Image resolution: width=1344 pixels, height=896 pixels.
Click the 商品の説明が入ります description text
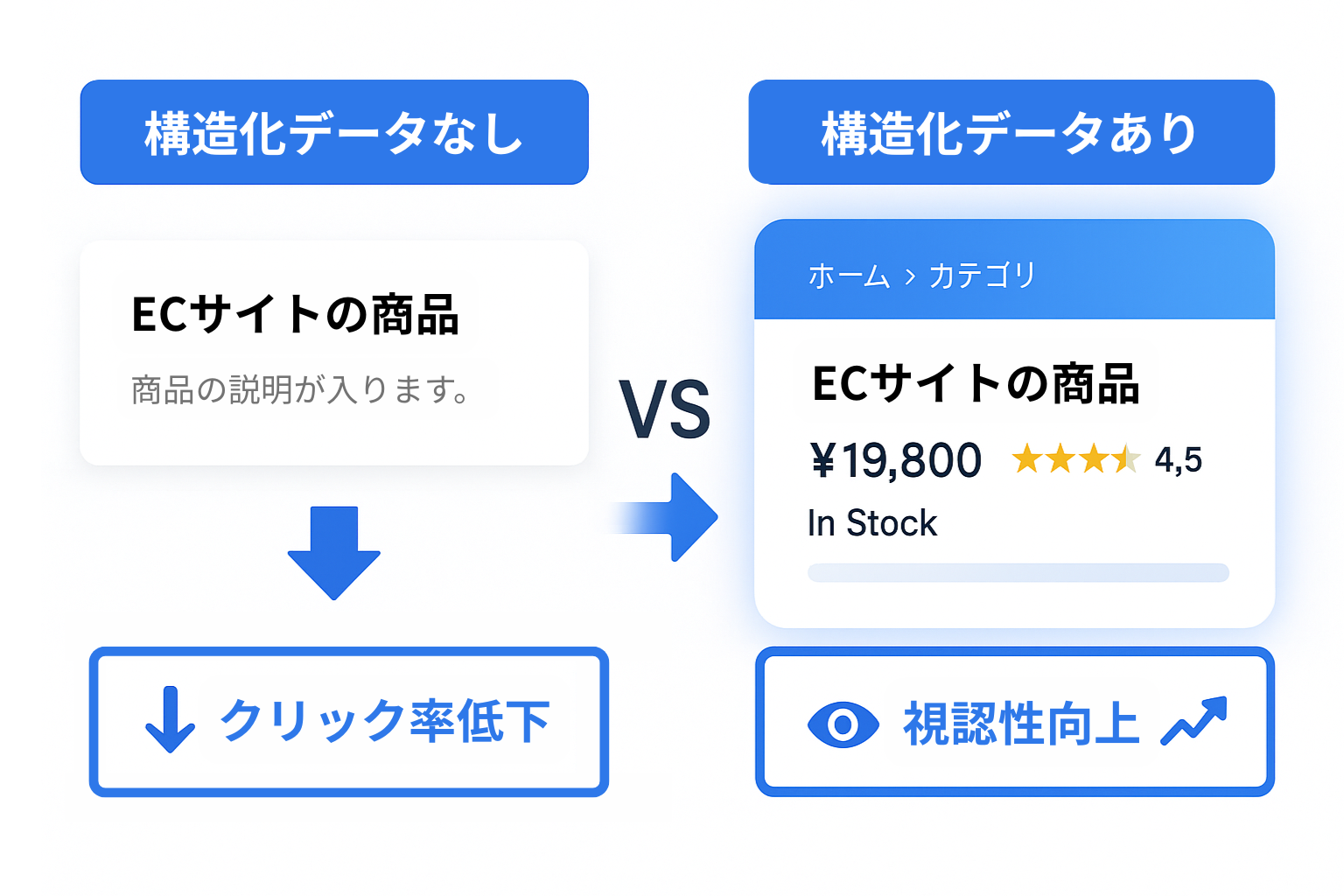[300, 389]
